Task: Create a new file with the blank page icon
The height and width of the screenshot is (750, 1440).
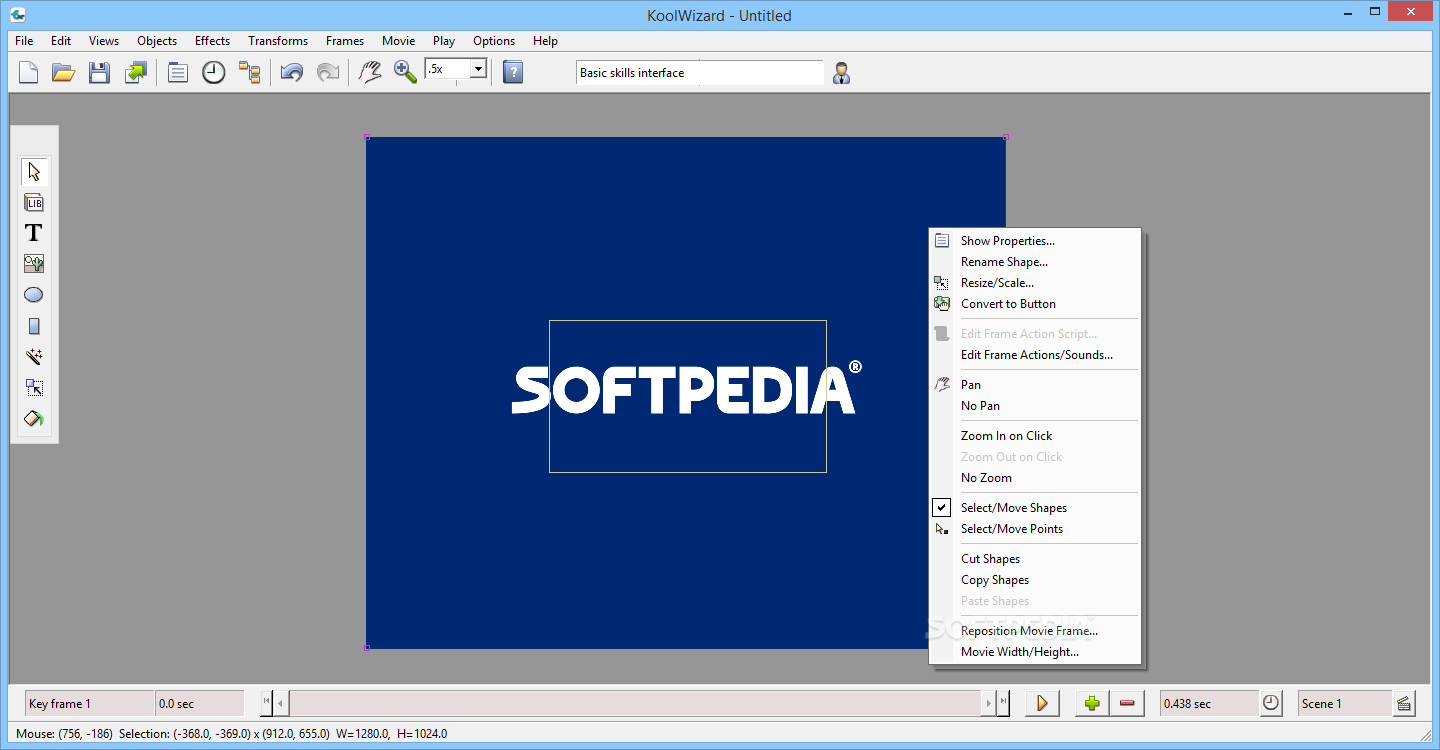Action: point(29,72)
